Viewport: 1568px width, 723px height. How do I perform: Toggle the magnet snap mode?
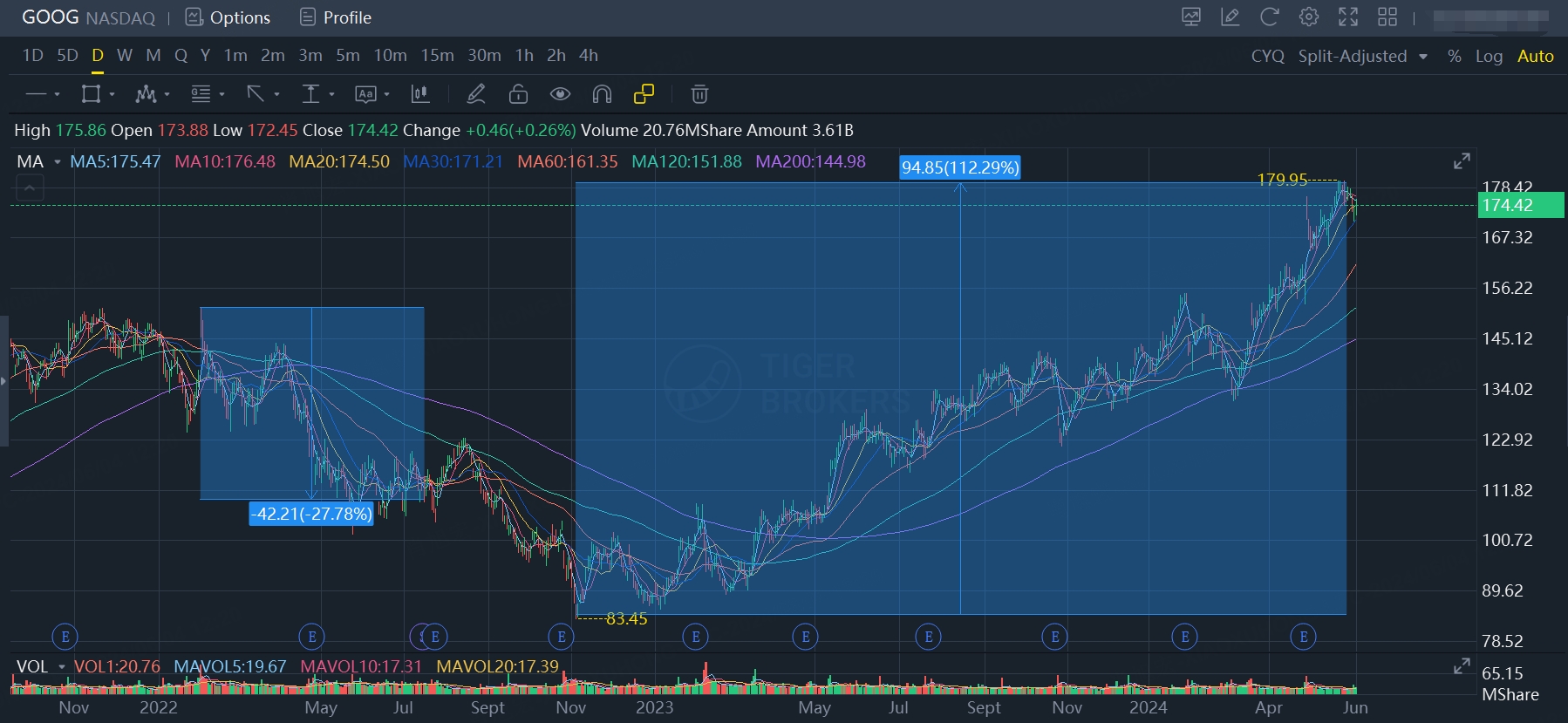(x=602, y=94)
